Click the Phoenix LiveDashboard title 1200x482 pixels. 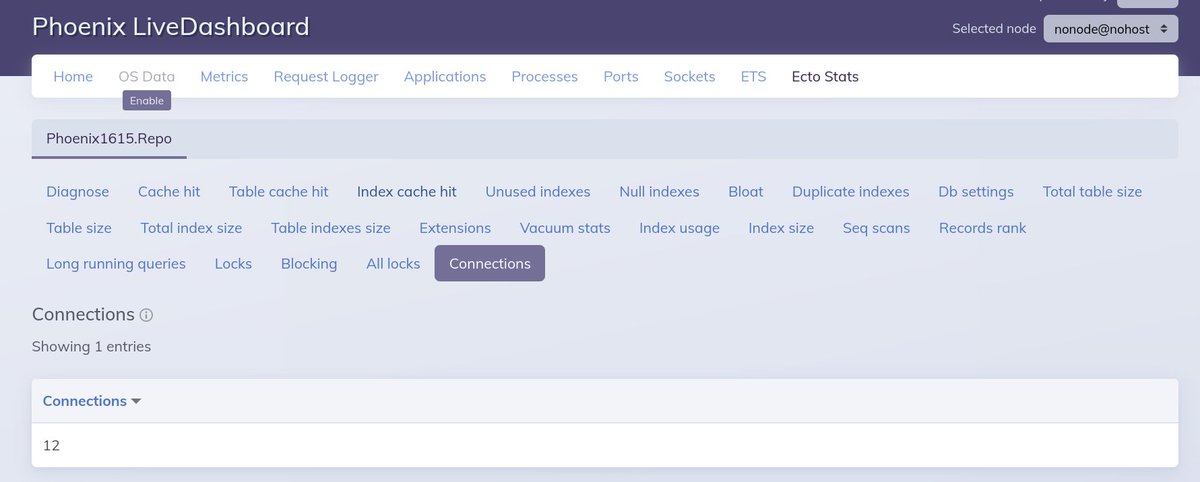pos(171,27)
